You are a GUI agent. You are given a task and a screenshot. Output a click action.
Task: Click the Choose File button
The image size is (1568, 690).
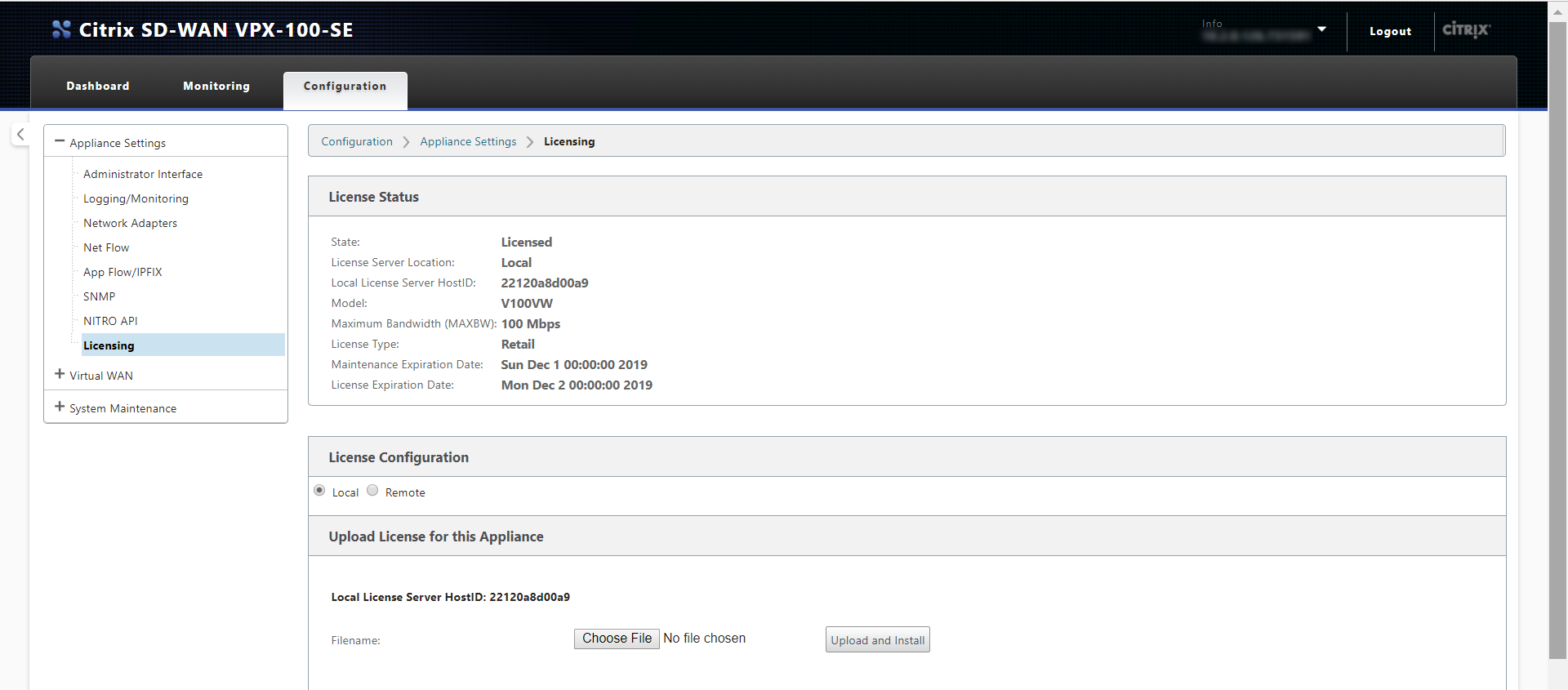617,639
